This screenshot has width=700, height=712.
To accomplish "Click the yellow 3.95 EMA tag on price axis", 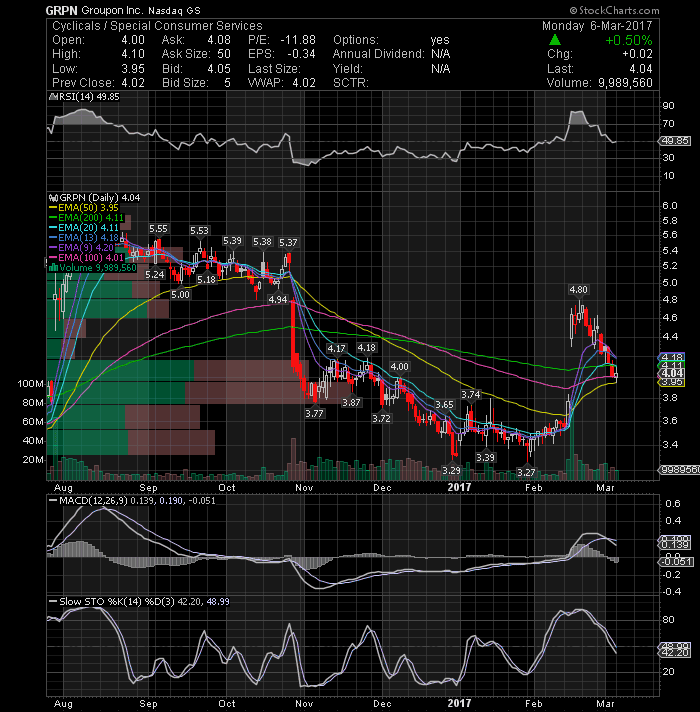I will tap(671, 383).
